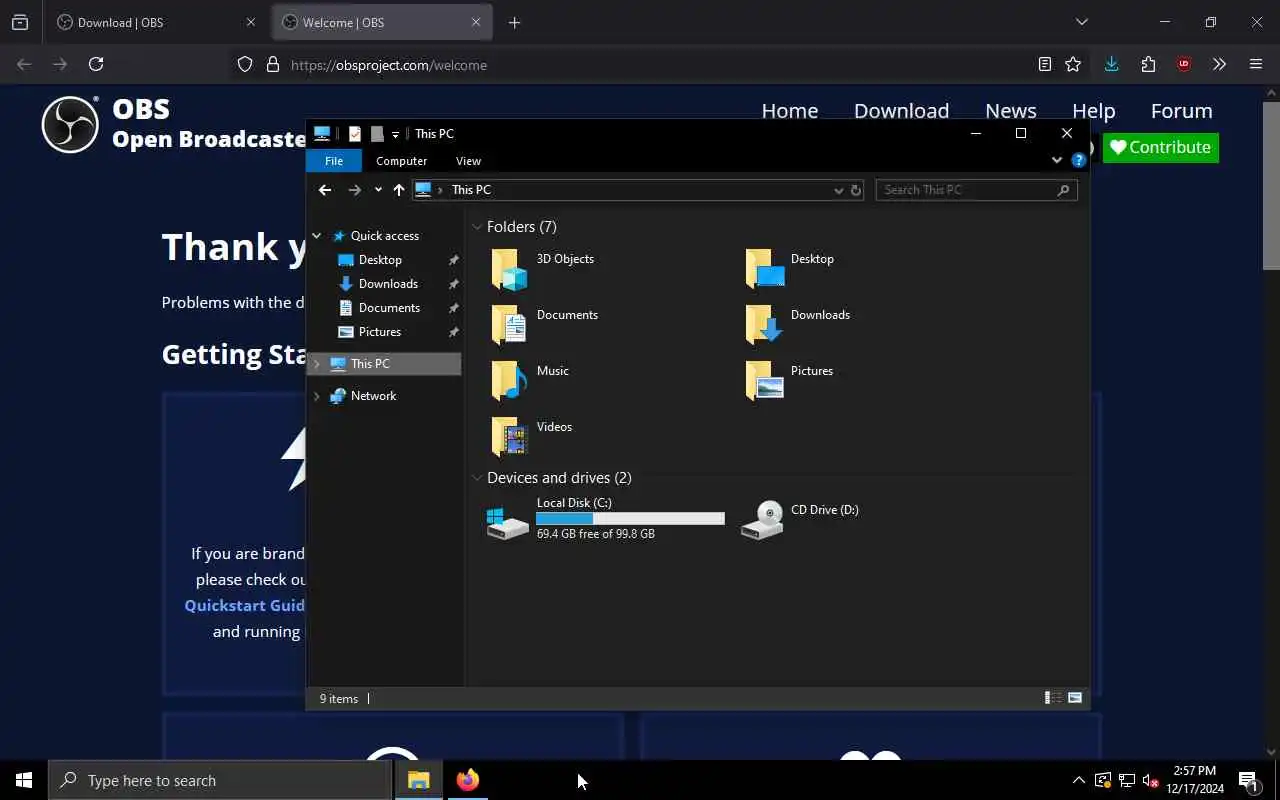This screenshot has width=1280, height=800.
Task: Open address bar history dropdown
Action: (838, 190)
